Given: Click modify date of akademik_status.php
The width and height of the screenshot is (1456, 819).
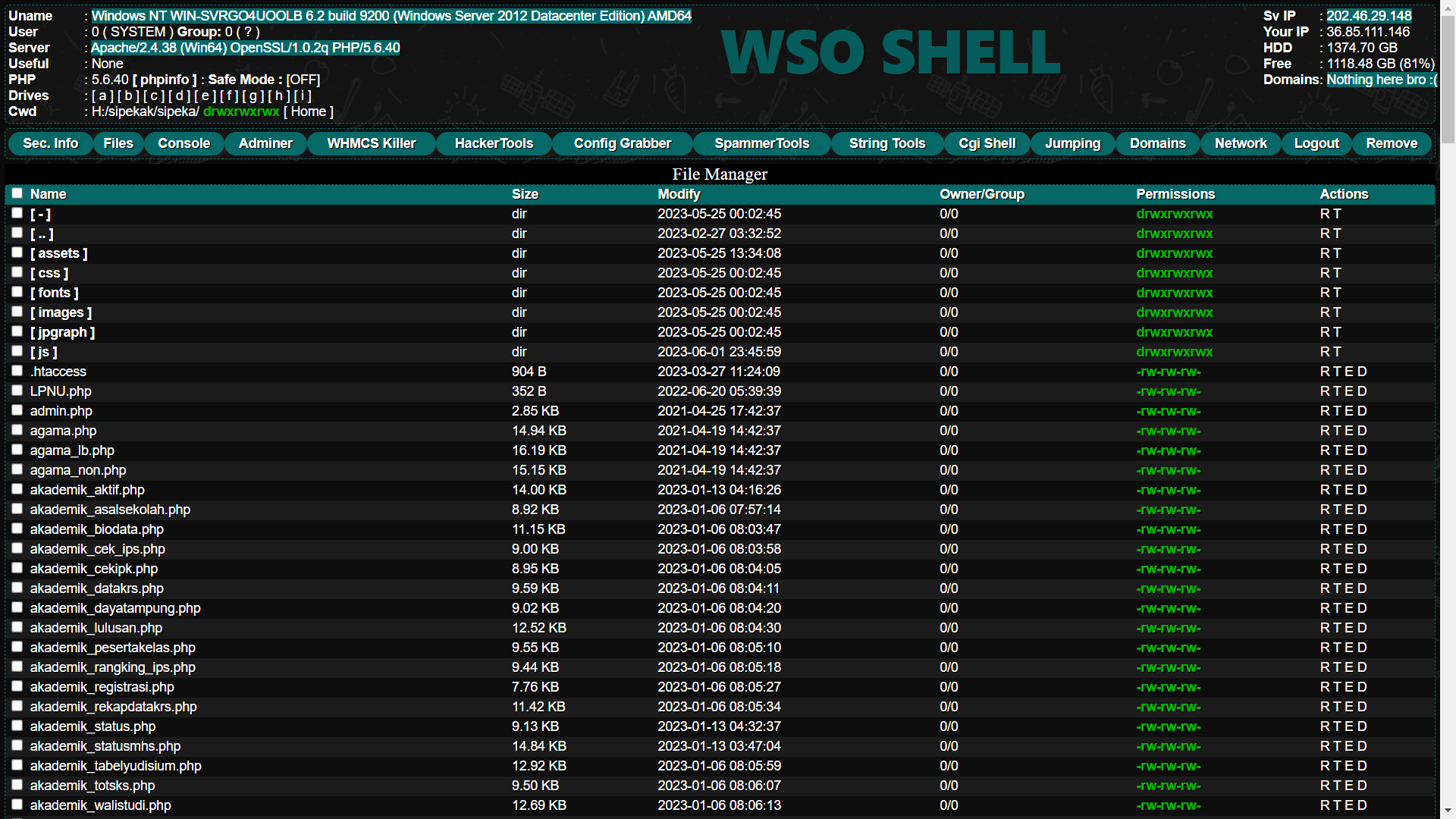Looking at the screenshot, I should [x=719, y=726].
